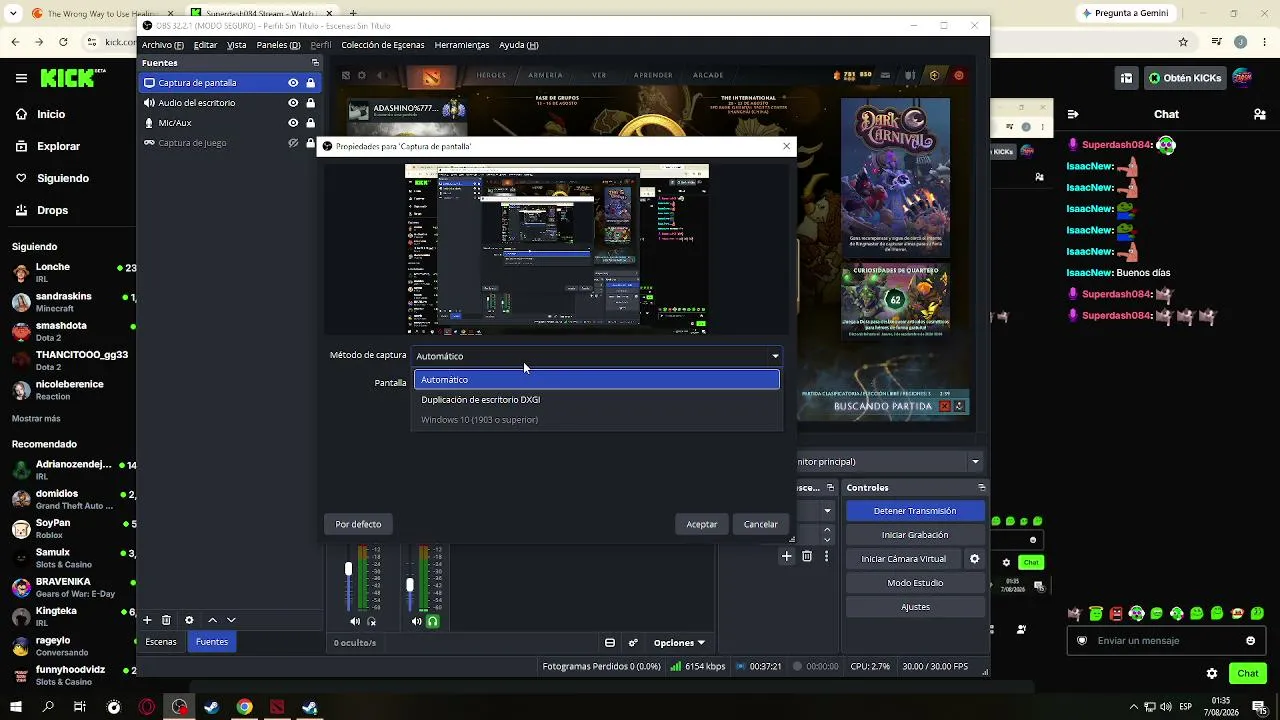This screenshot has width=1280, height=720.
Task: Open the Ayuda menu
Action: 519,45
